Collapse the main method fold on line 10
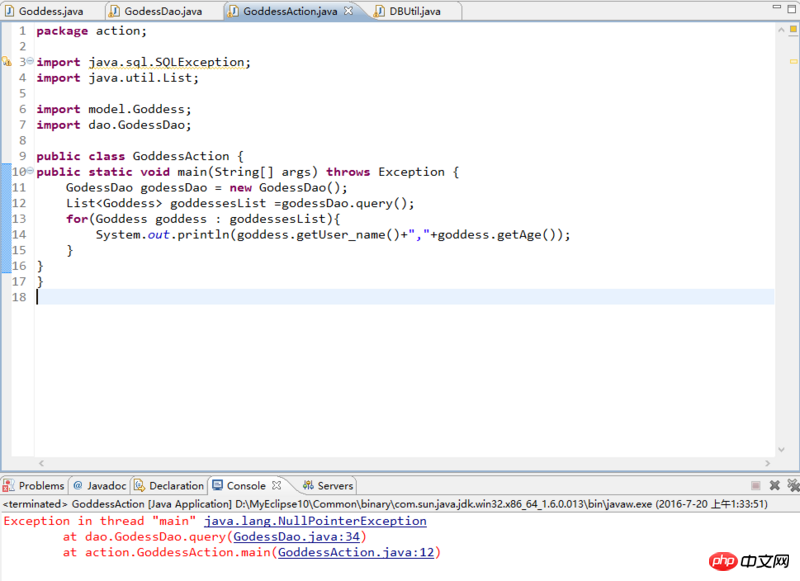 coord(30,172)
